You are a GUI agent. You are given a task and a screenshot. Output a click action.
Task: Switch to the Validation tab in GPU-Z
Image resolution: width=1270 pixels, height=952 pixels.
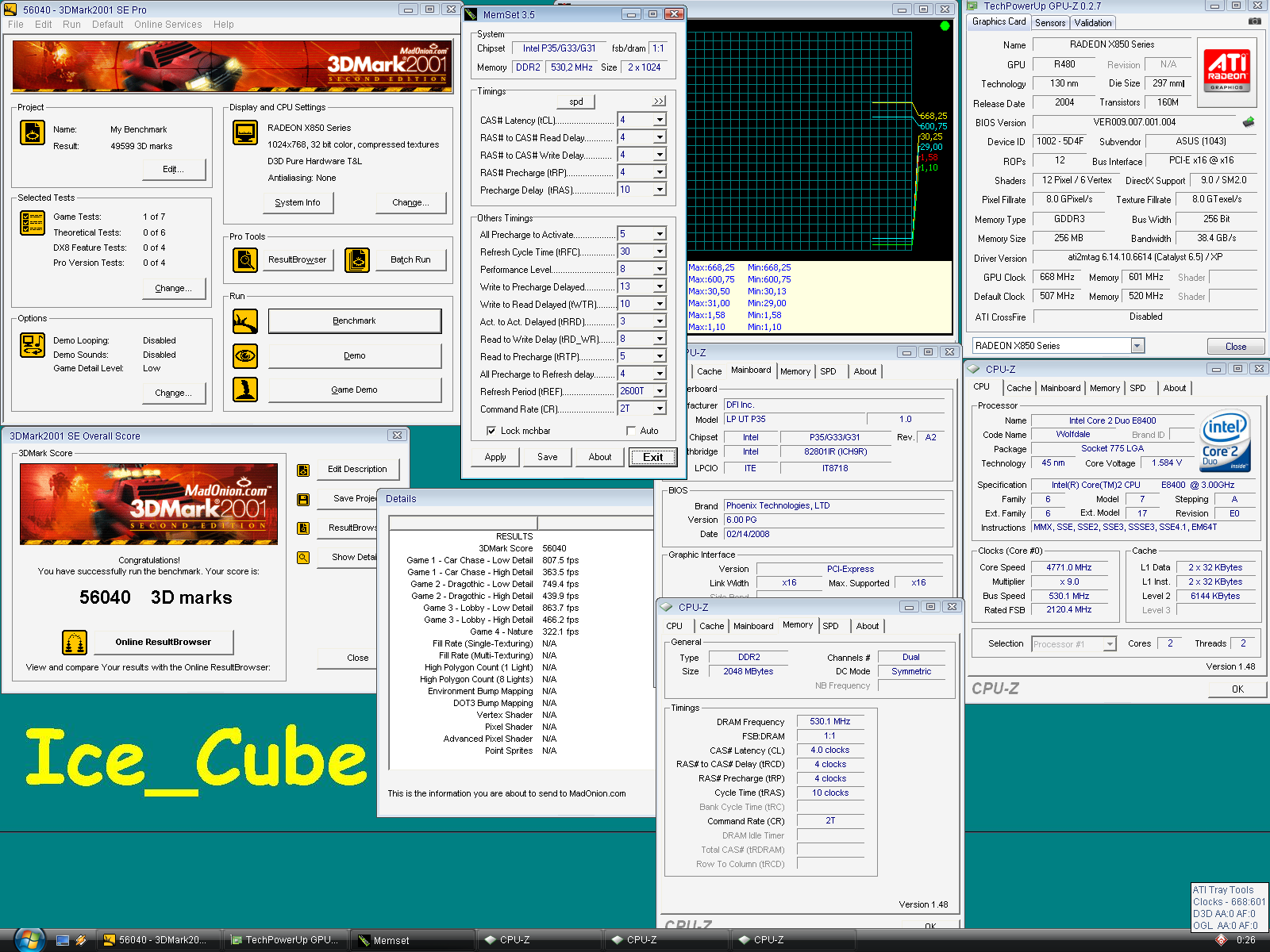click(x=1093, y=23)
